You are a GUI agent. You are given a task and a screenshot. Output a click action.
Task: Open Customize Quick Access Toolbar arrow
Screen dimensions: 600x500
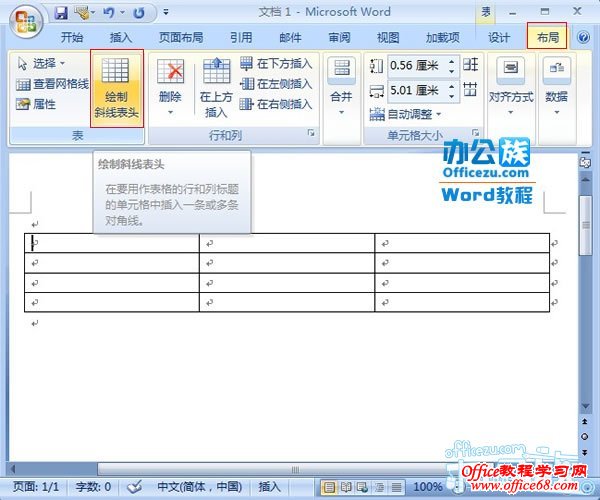[x=166, y=12]
